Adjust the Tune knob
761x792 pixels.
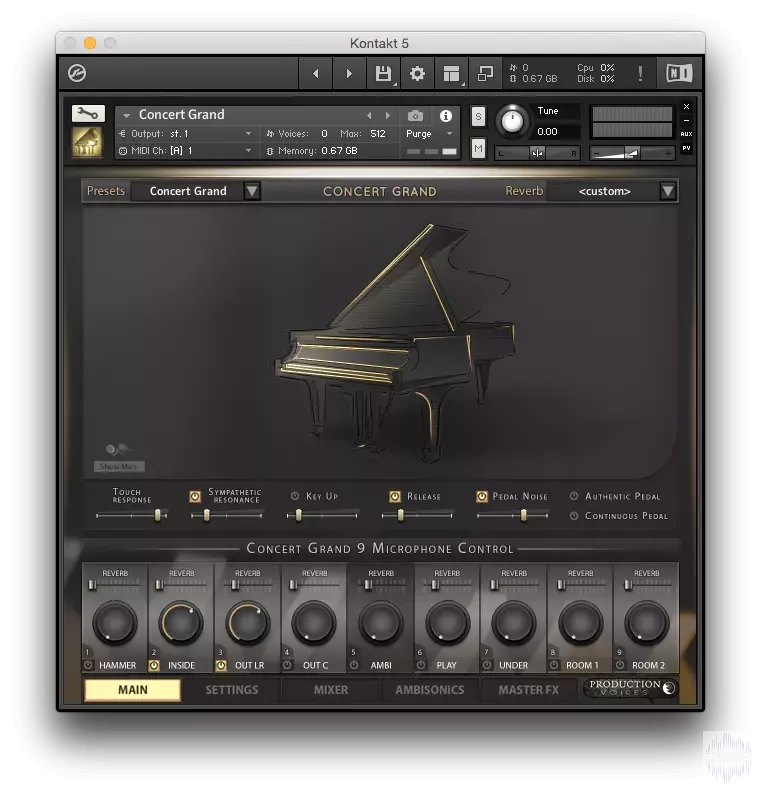pos(512,122)
